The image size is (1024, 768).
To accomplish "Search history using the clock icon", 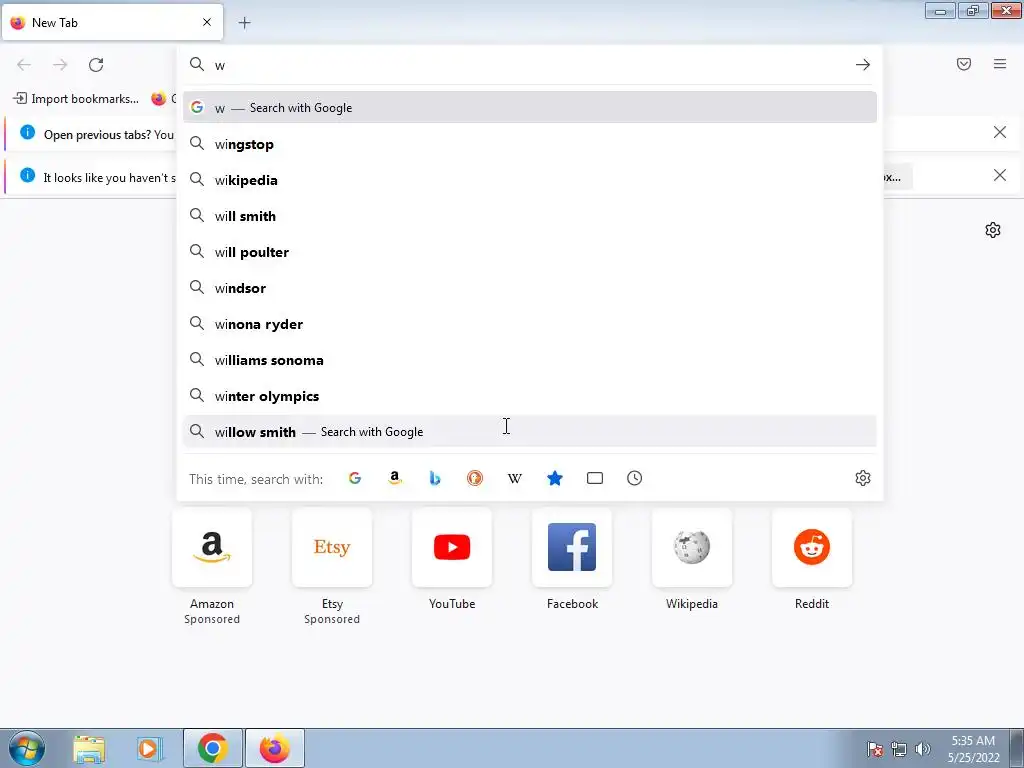I will (x=635, y=478).
